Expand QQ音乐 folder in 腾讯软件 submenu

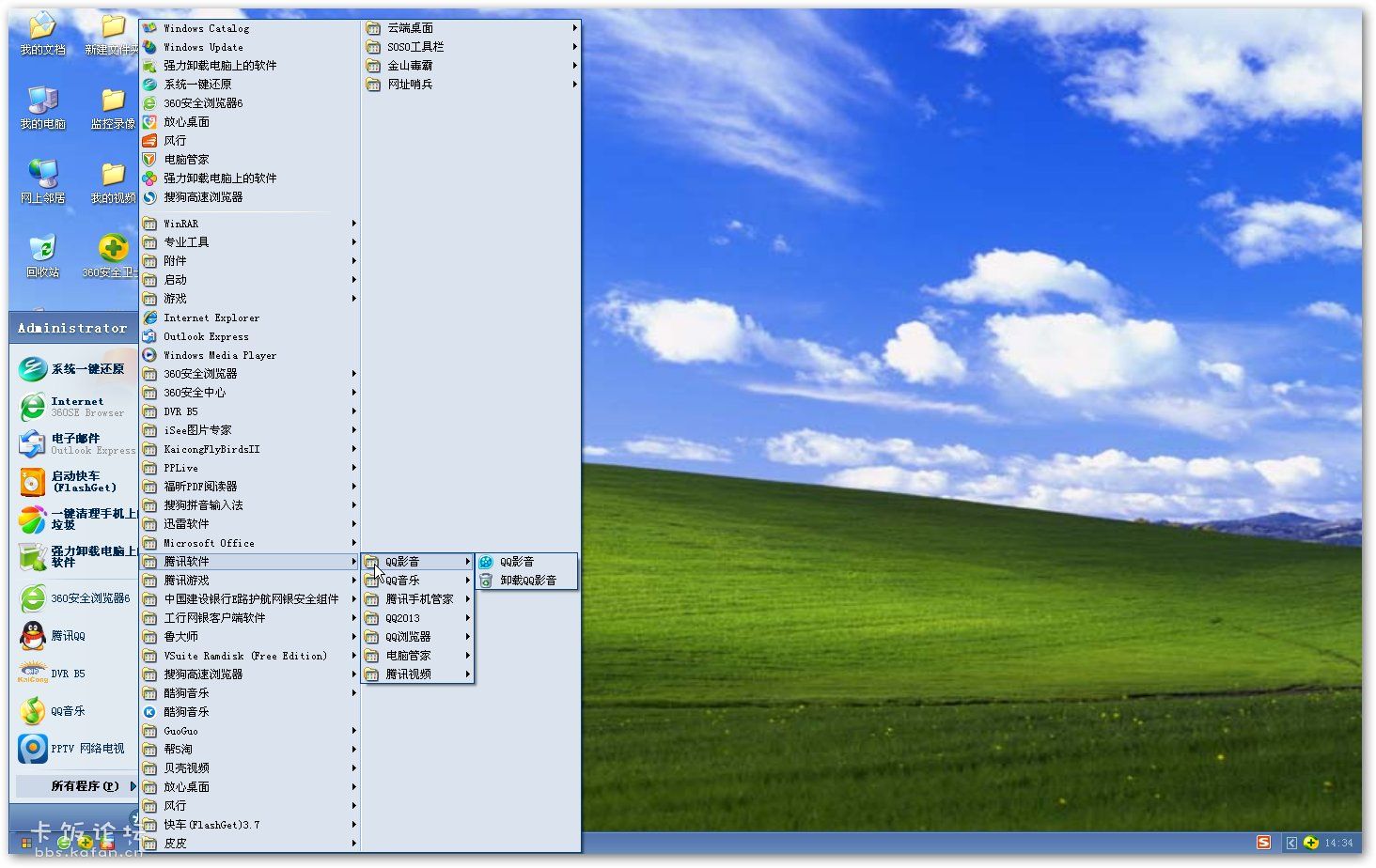(417, 581)
